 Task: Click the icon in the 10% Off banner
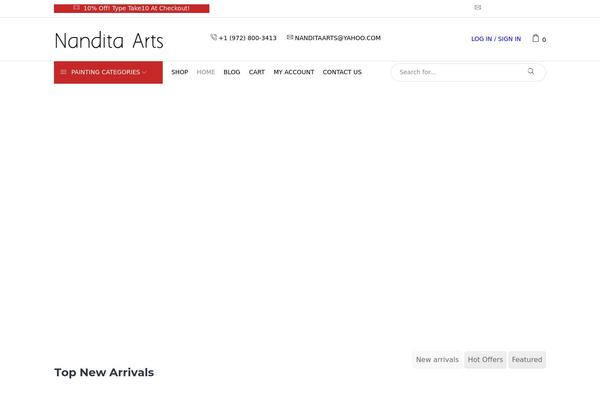coord(77,8)
